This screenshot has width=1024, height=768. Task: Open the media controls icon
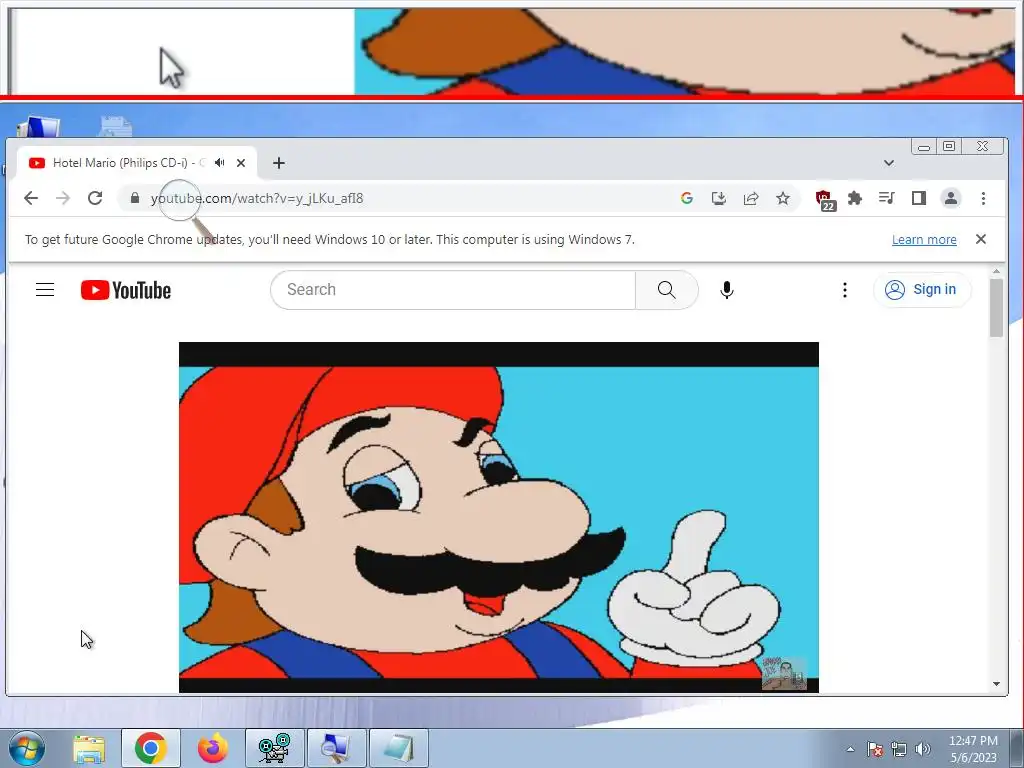coord(886,198)
